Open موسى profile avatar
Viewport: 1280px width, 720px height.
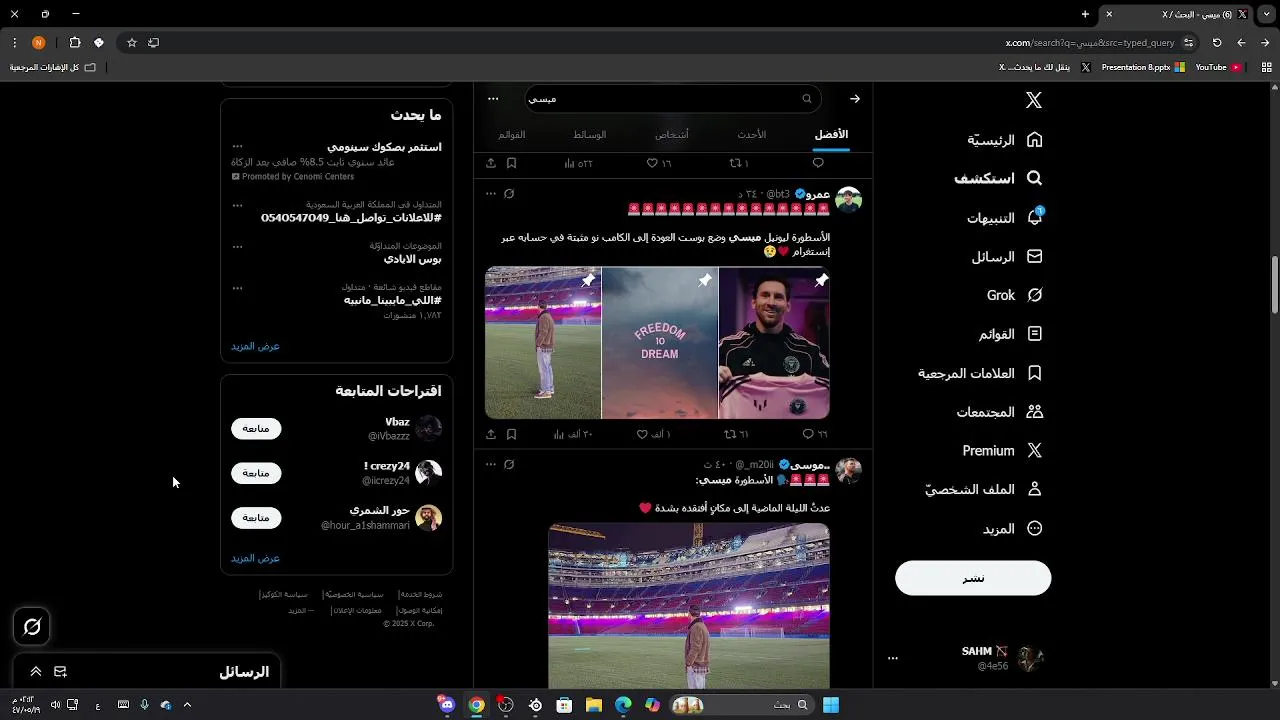[x=849, y=471]
